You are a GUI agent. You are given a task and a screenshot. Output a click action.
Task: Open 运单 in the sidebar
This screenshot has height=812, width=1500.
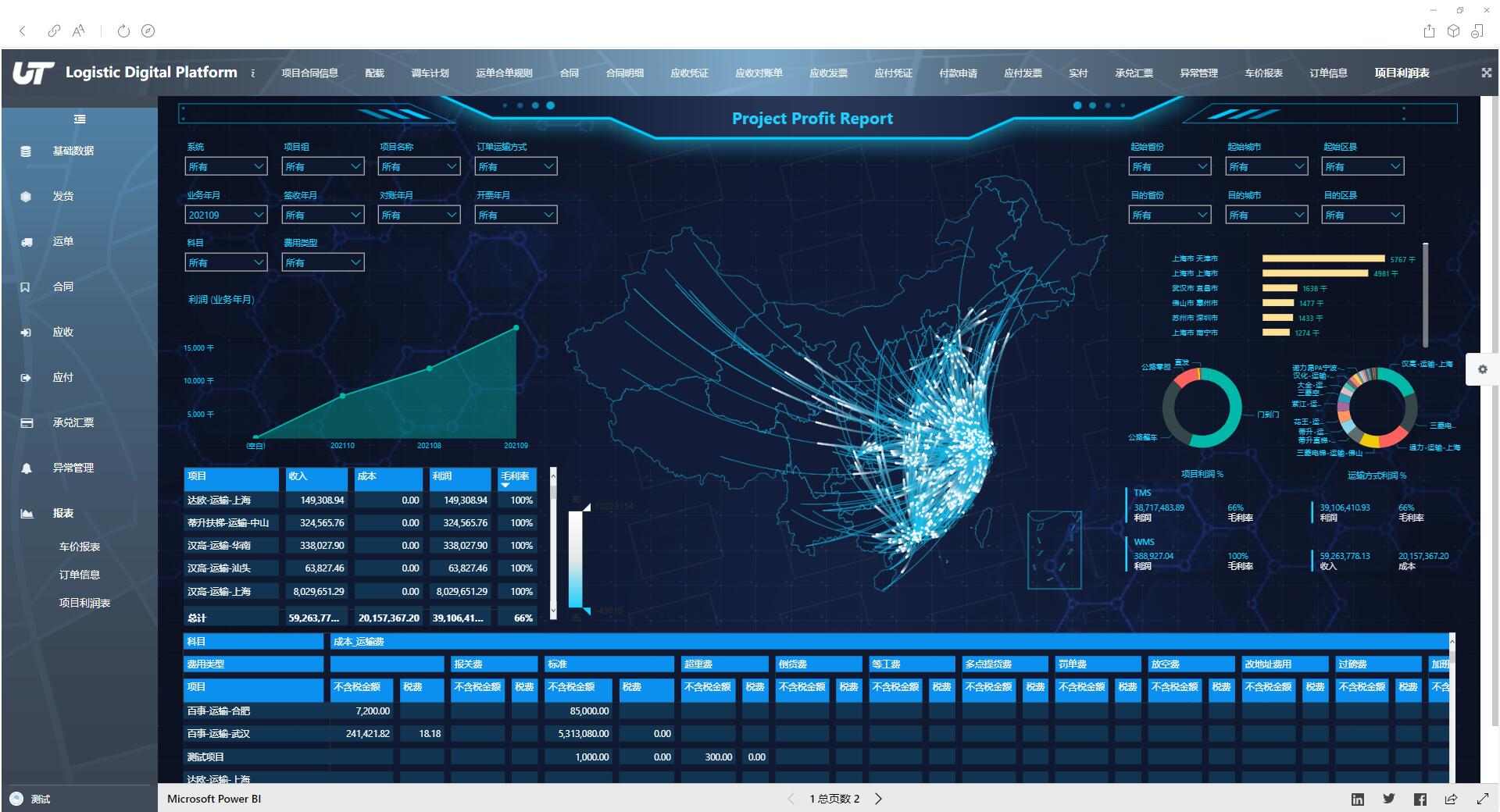(x=63, y=241)
